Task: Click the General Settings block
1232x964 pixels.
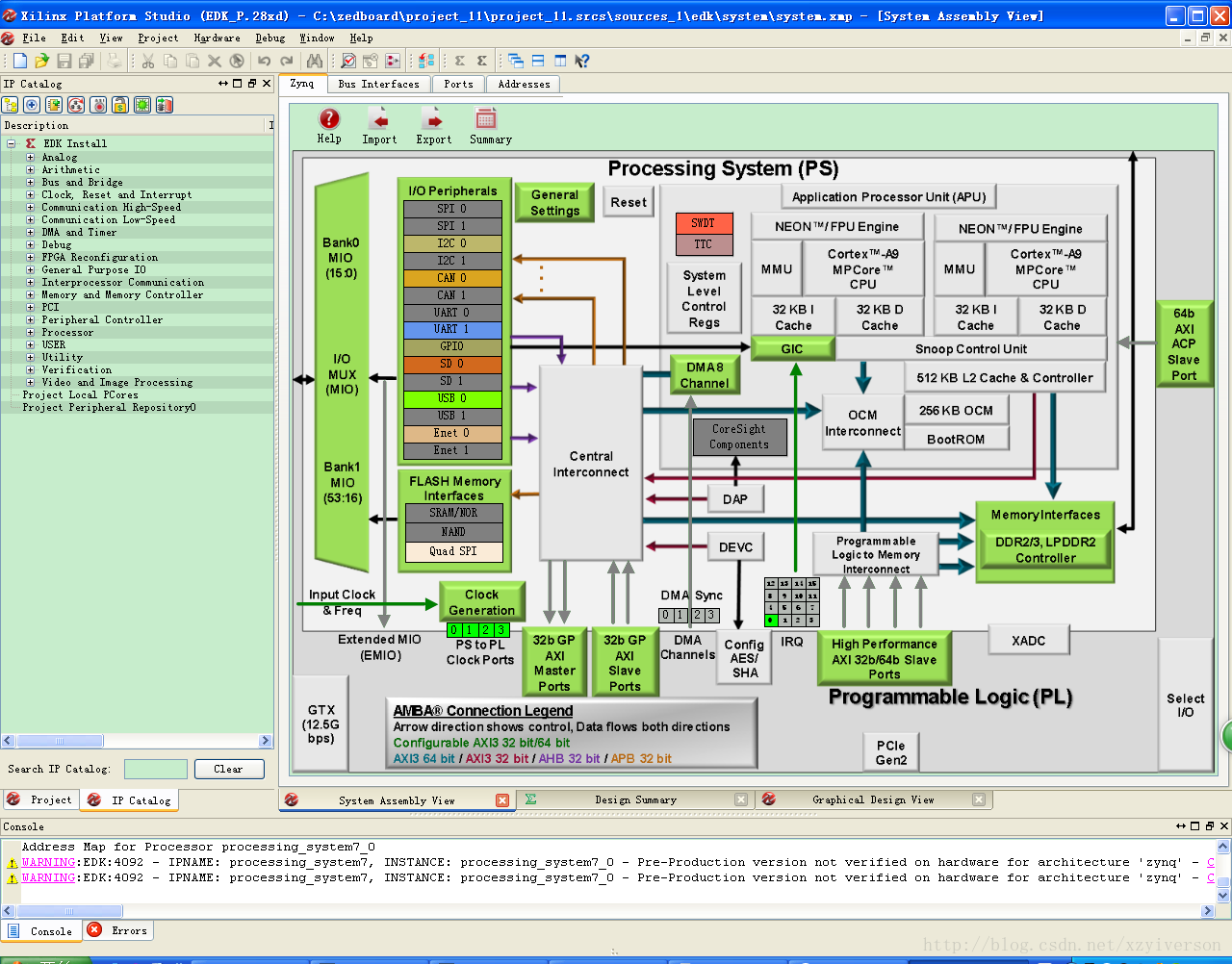Action: point(554,202)
